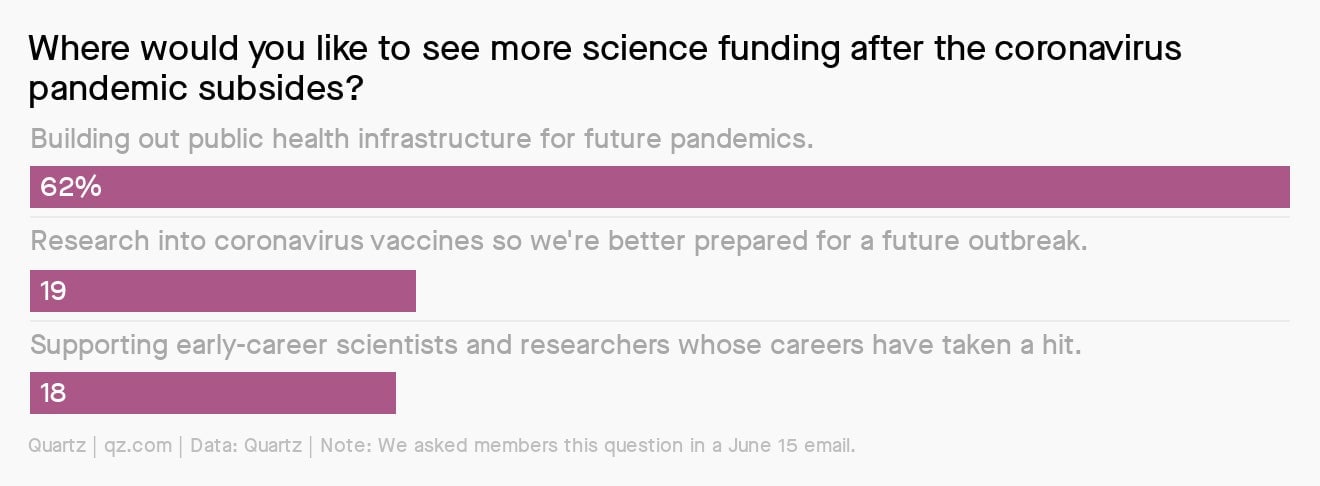Image resolution: width=1320 pixels, height=486 pixels.
Task: Click the June 15 email note
Action: pos(588,446)
